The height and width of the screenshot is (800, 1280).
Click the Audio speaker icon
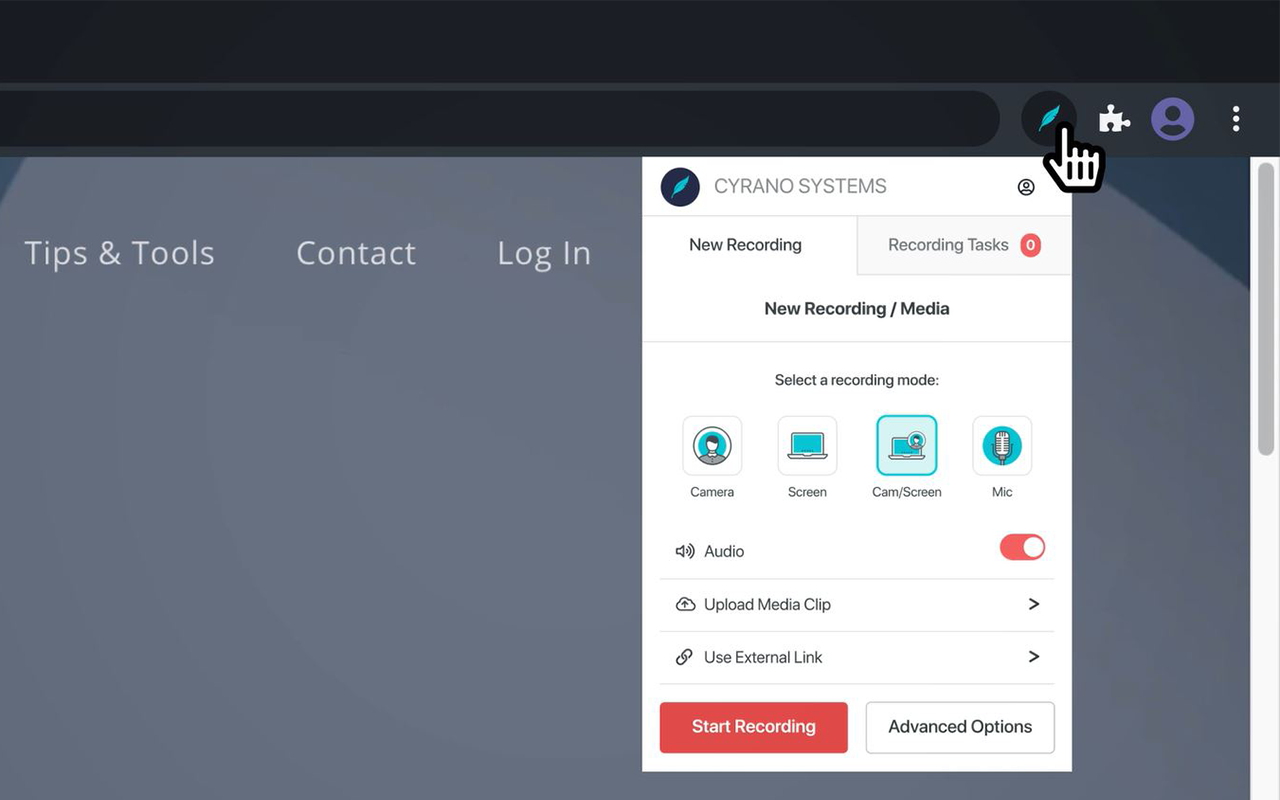coord(685,551)
